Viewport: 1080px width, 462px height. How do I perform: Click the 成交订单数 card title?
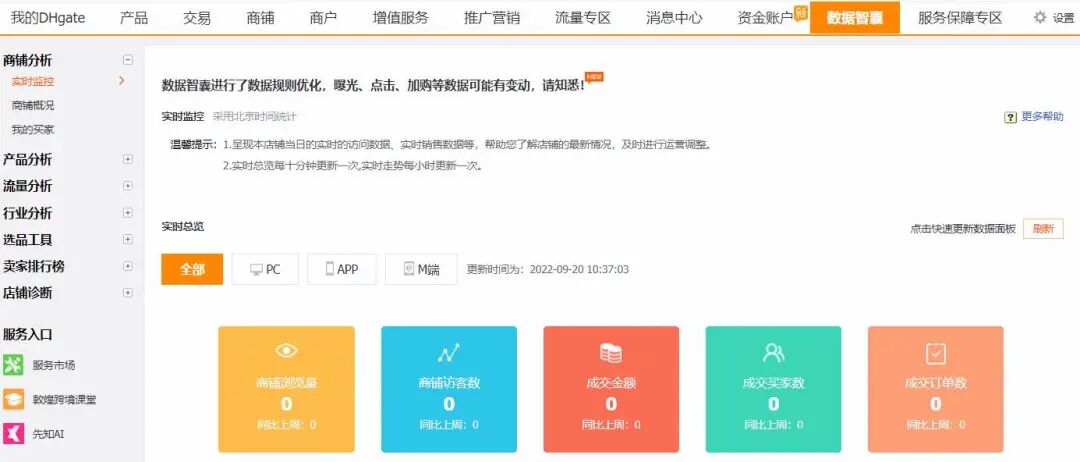935,383
